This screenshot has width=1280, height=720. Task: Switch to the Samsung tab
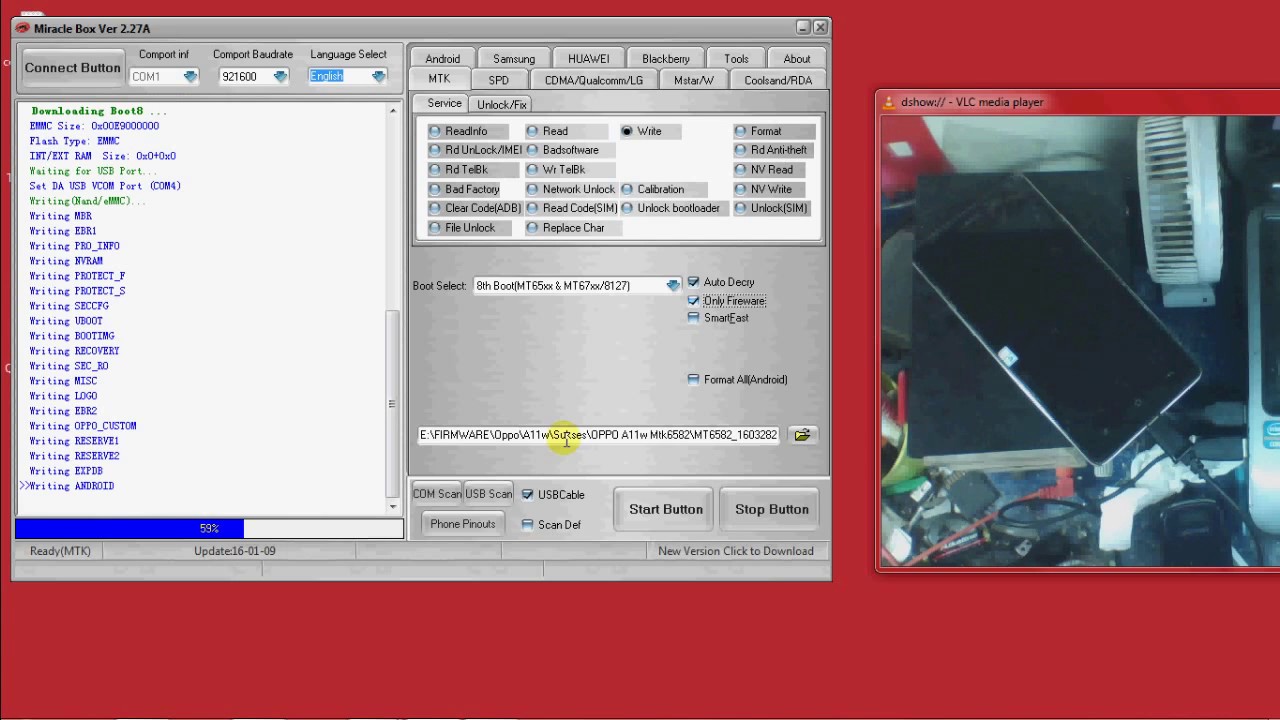click(514, 59)
